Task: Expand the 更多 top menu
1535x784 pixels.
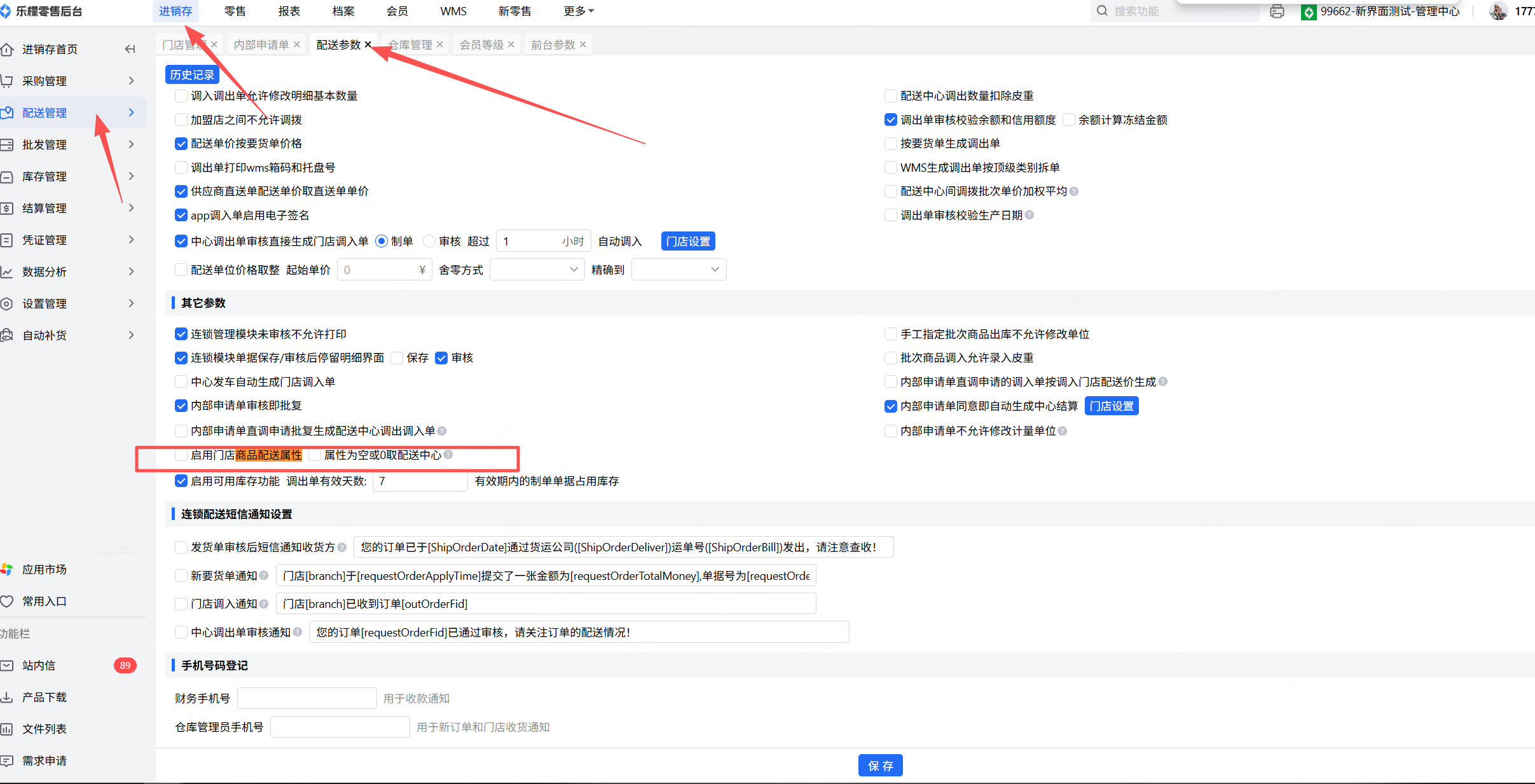Action: click(578, 11)
